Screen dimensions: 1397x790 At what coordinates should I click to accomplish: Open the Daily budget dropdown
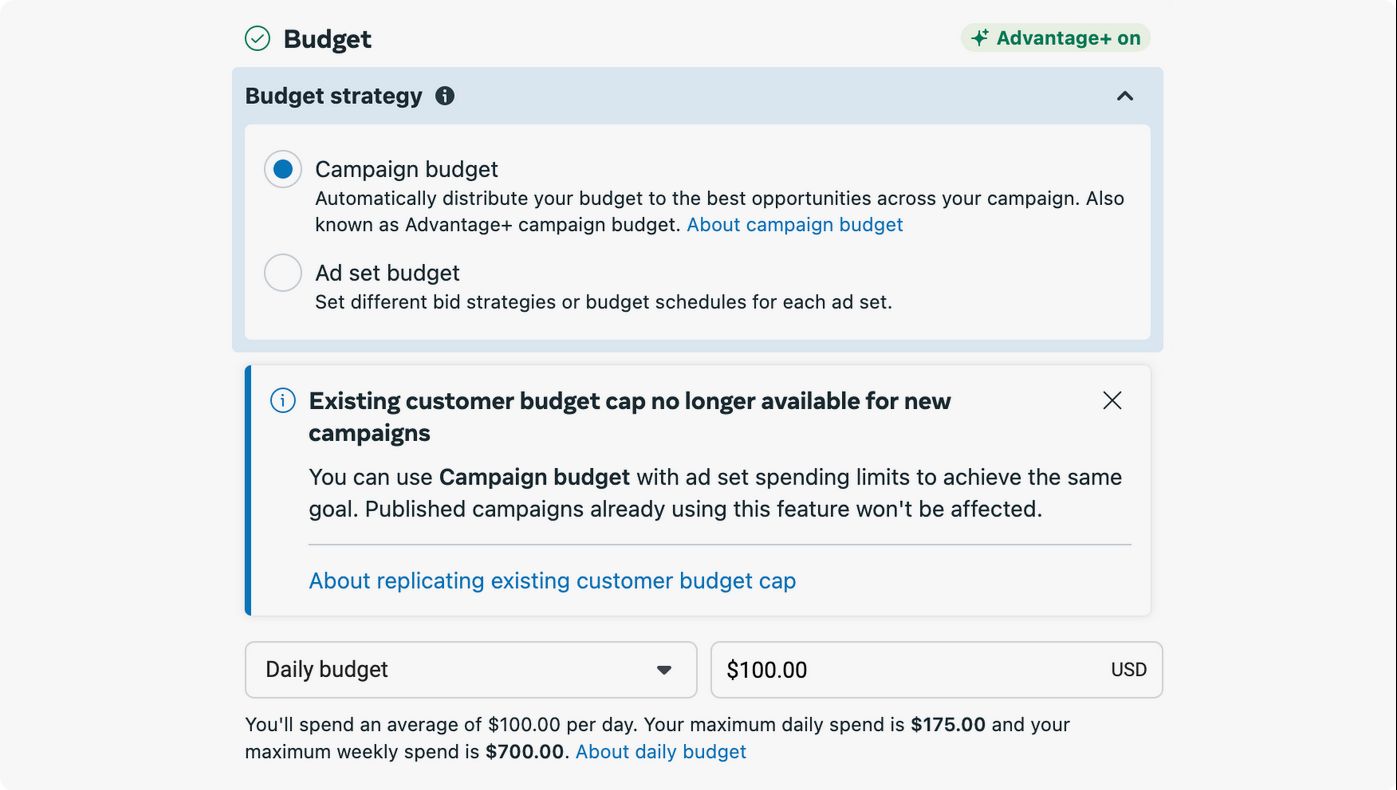coord(470,670)
